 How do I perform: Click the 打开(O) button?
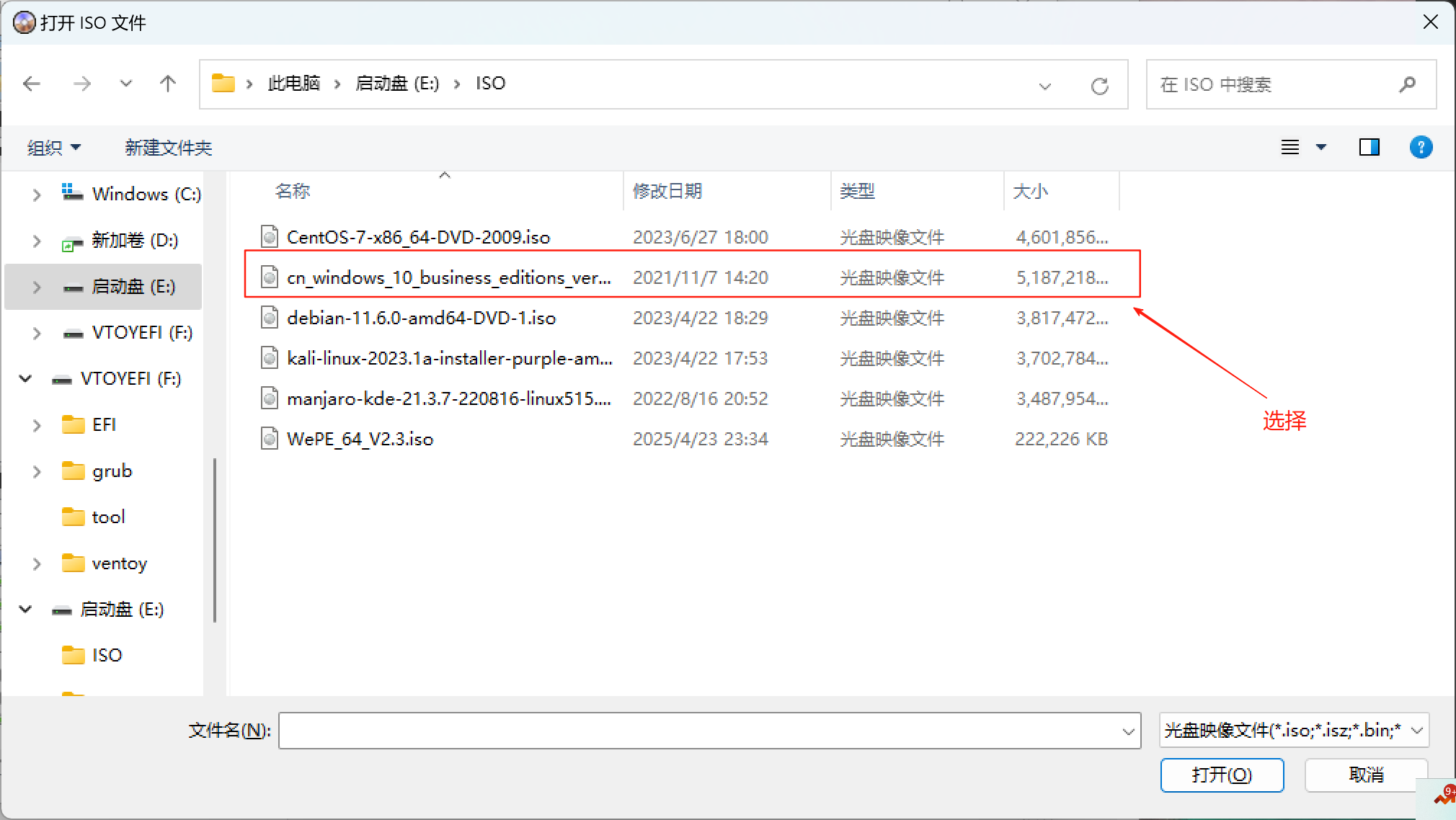point(1222,775)
